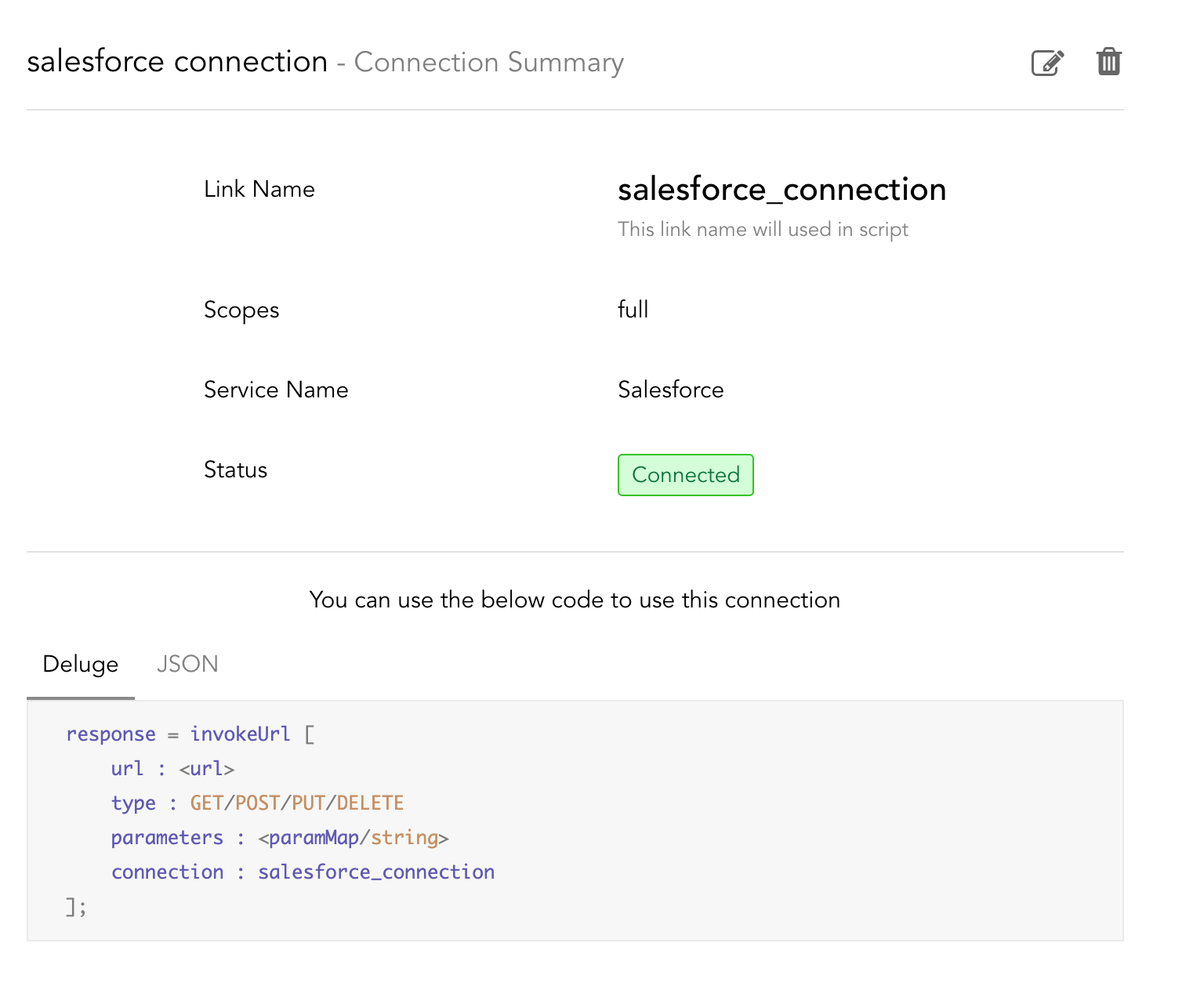Screen dimensions: 1193x1008
Task: Switch to the JSON tab
Action: click(x=187, y=663)
